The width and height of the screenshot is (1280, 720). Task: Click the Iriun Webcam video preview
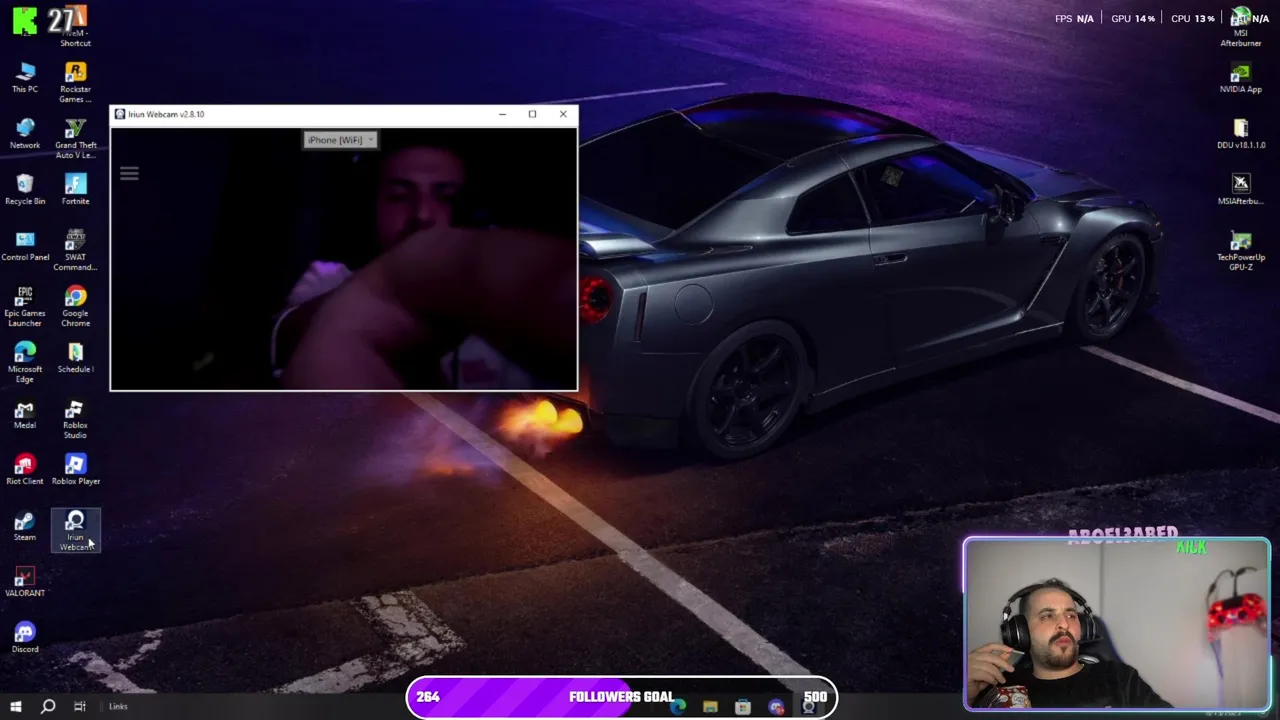point(343,257)
